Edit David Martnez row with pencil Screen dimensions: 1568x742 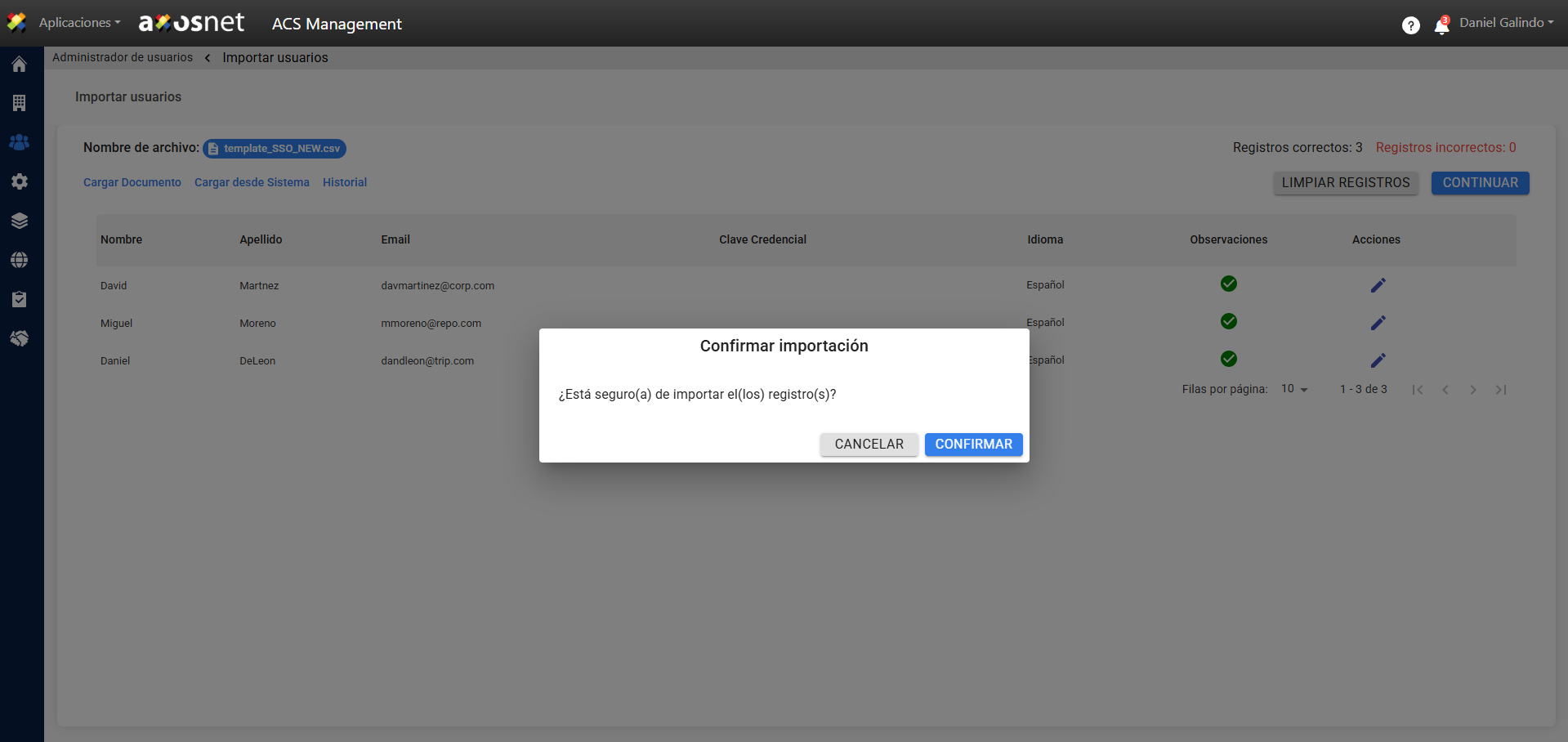click(1378, 285)
